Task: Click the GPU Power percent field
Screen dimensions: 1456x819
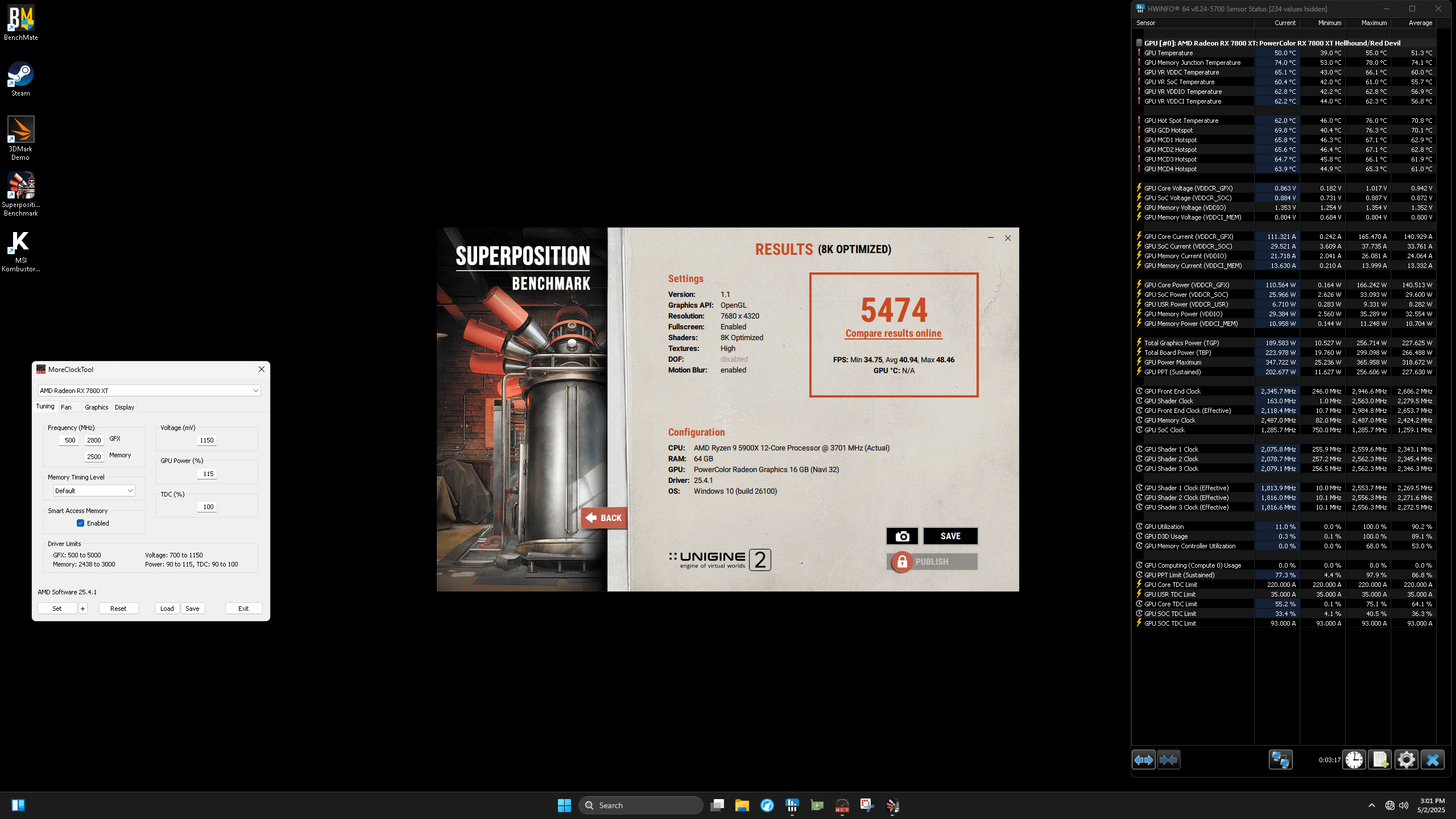Action: (207, 474)
